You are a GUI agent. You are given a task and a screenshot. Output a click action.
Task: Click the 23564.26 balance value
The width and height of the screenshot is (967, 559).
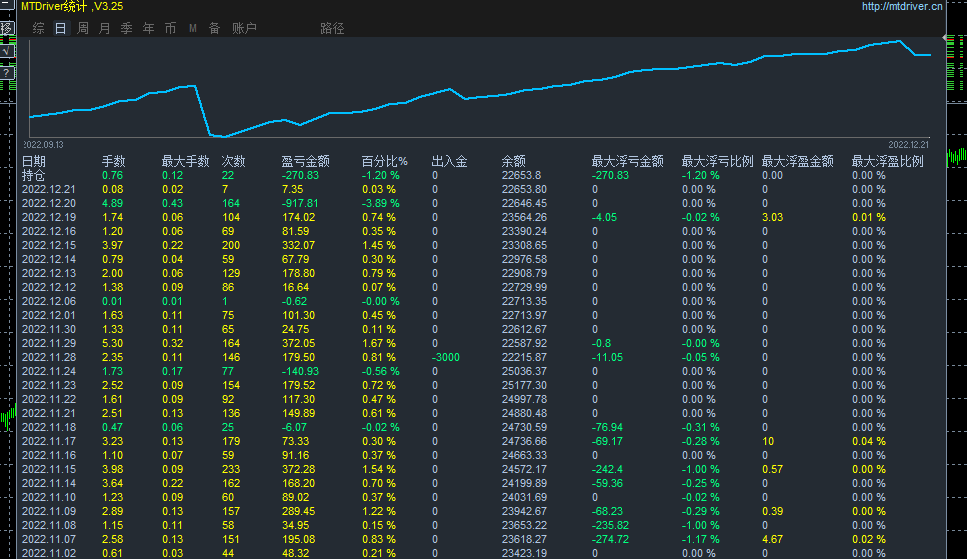524,217
